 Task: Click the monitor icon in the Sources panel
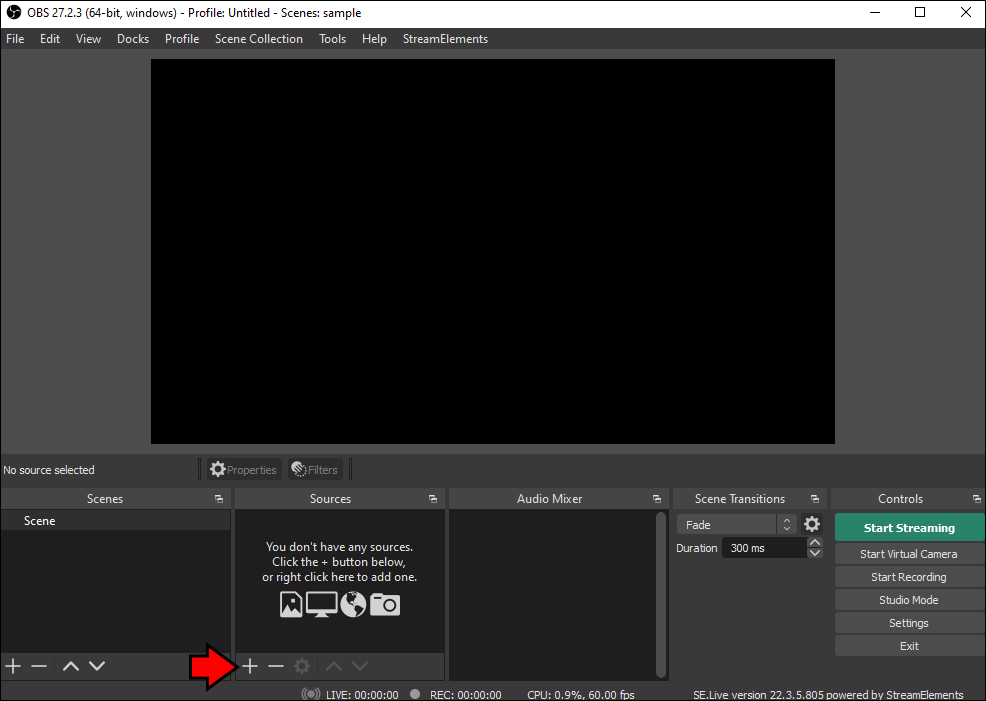pos(321,604)
